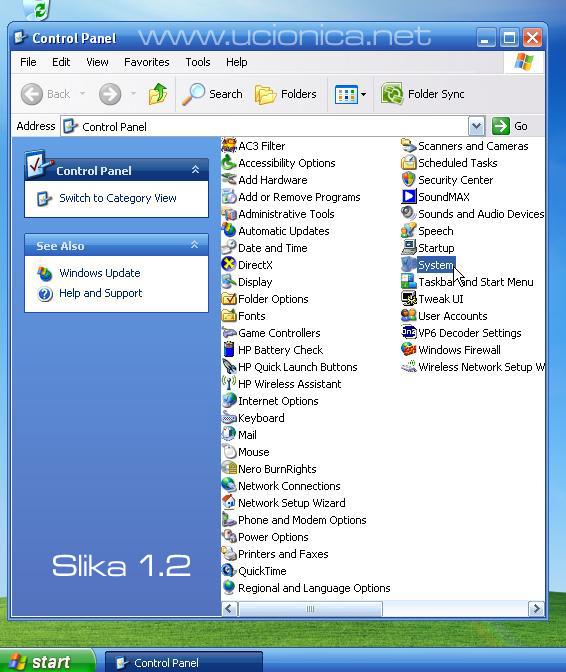Open Game Controllers icon

click(229, 333)
